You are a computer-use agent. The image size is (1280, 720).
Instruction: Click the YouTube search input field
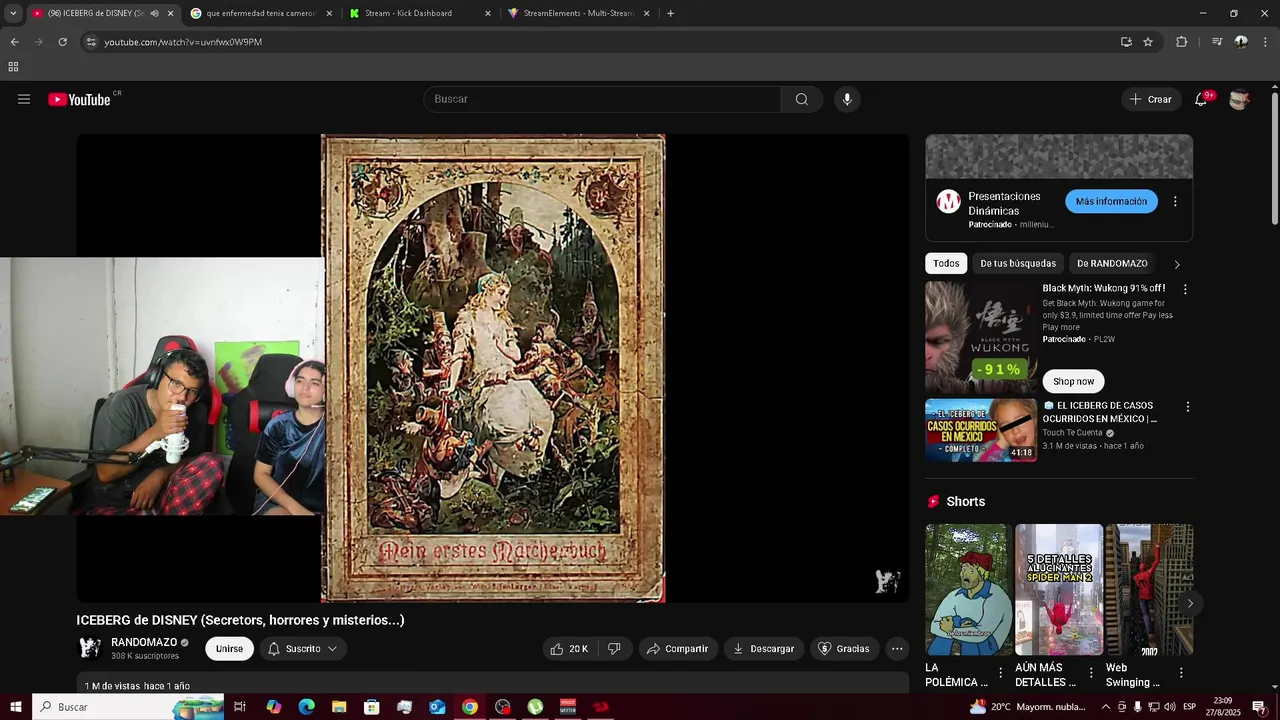[x=602, y=99]
